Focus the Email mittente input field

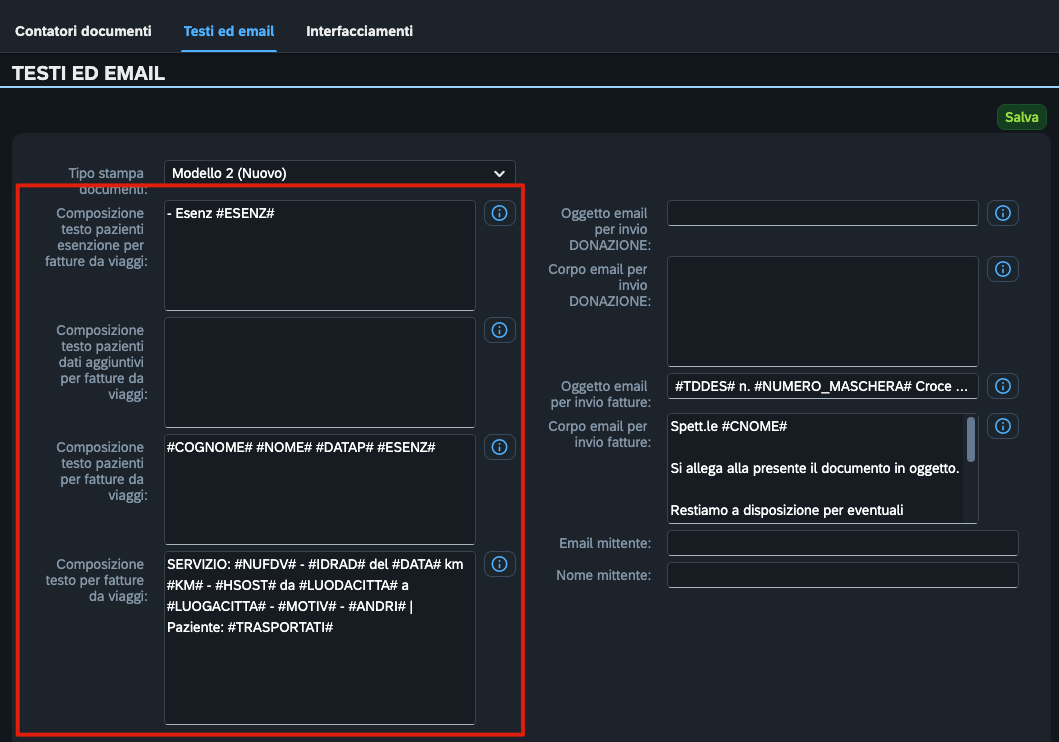842,543
